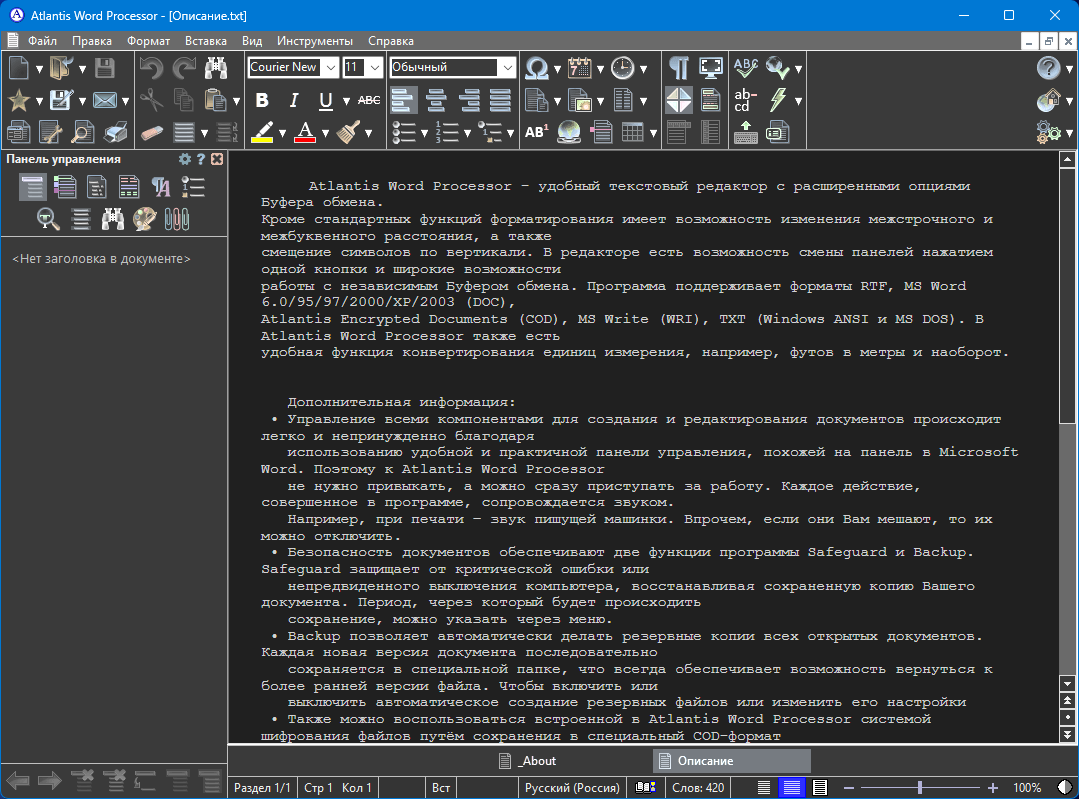The image size is (1079, 799).
Task: Toggle Italic formatting
Action: pos(294,100)
